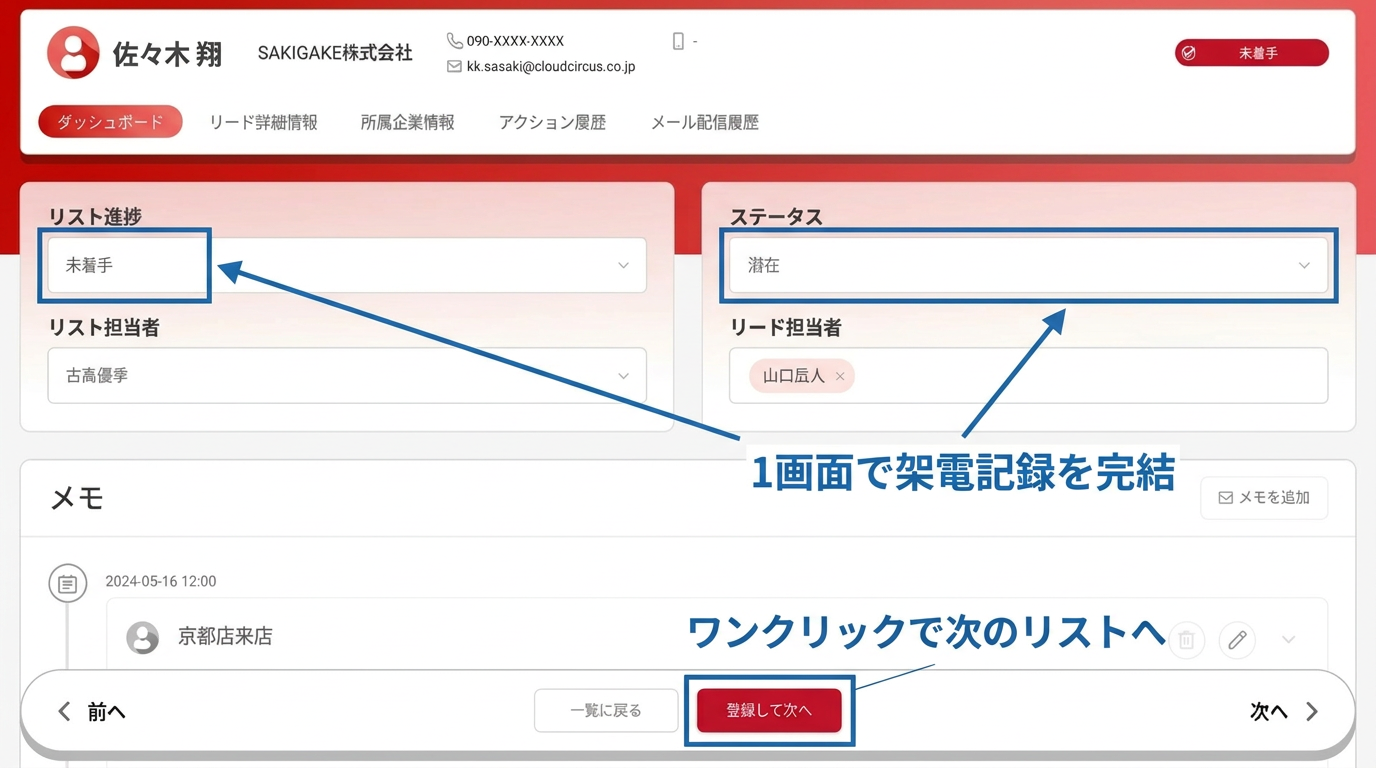Remove the 山口岳人 tag with the x
Image resolution: width=1376 pixels, height=768 pixels.
click(x=840, y=377)
